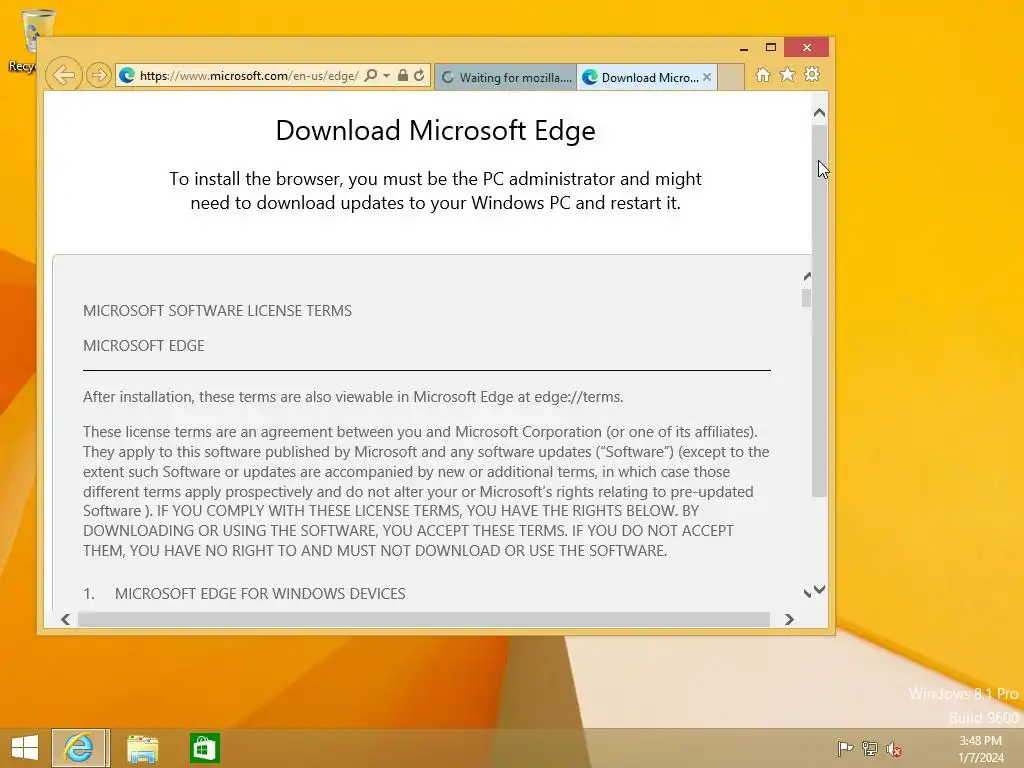Screen dimensions: 1024x768
Task: Click MICROSOFT EDGE FOR WINDOWS DEVICES item
Action: click(x=260, y=594)
